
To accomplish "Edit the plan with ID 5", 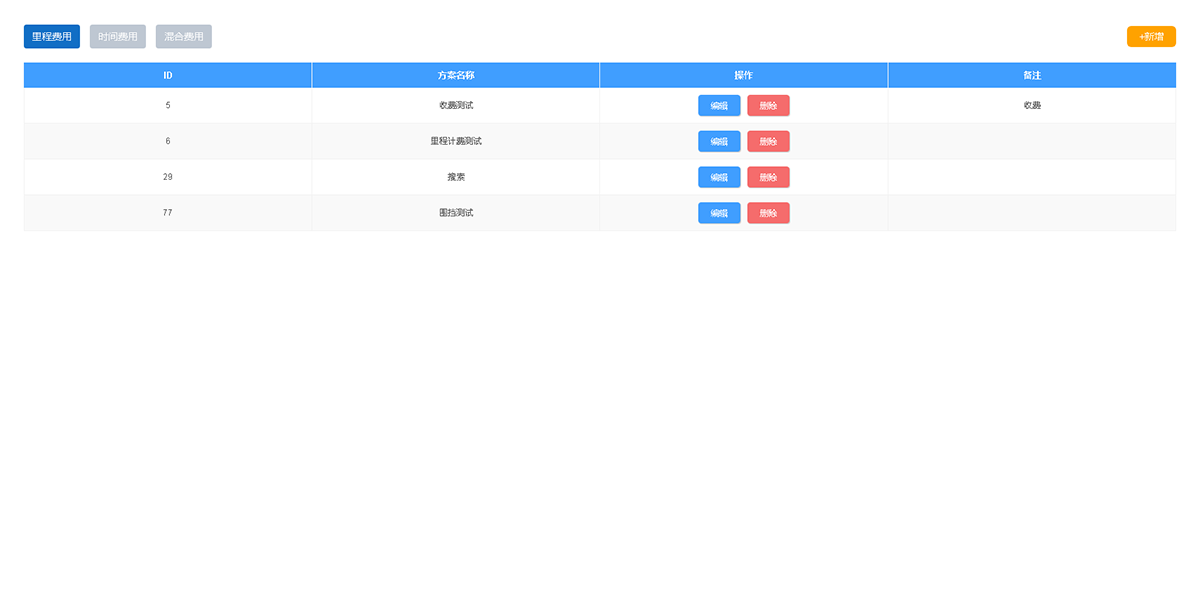I will (719, 106).
